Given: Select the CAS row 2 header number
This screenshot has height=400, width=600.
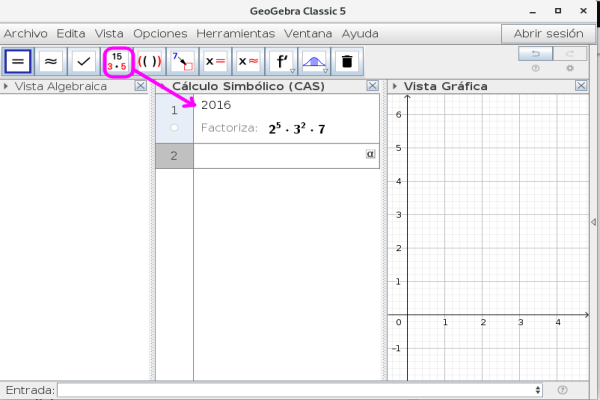Looking at the screenshot, I should (174, 156).
